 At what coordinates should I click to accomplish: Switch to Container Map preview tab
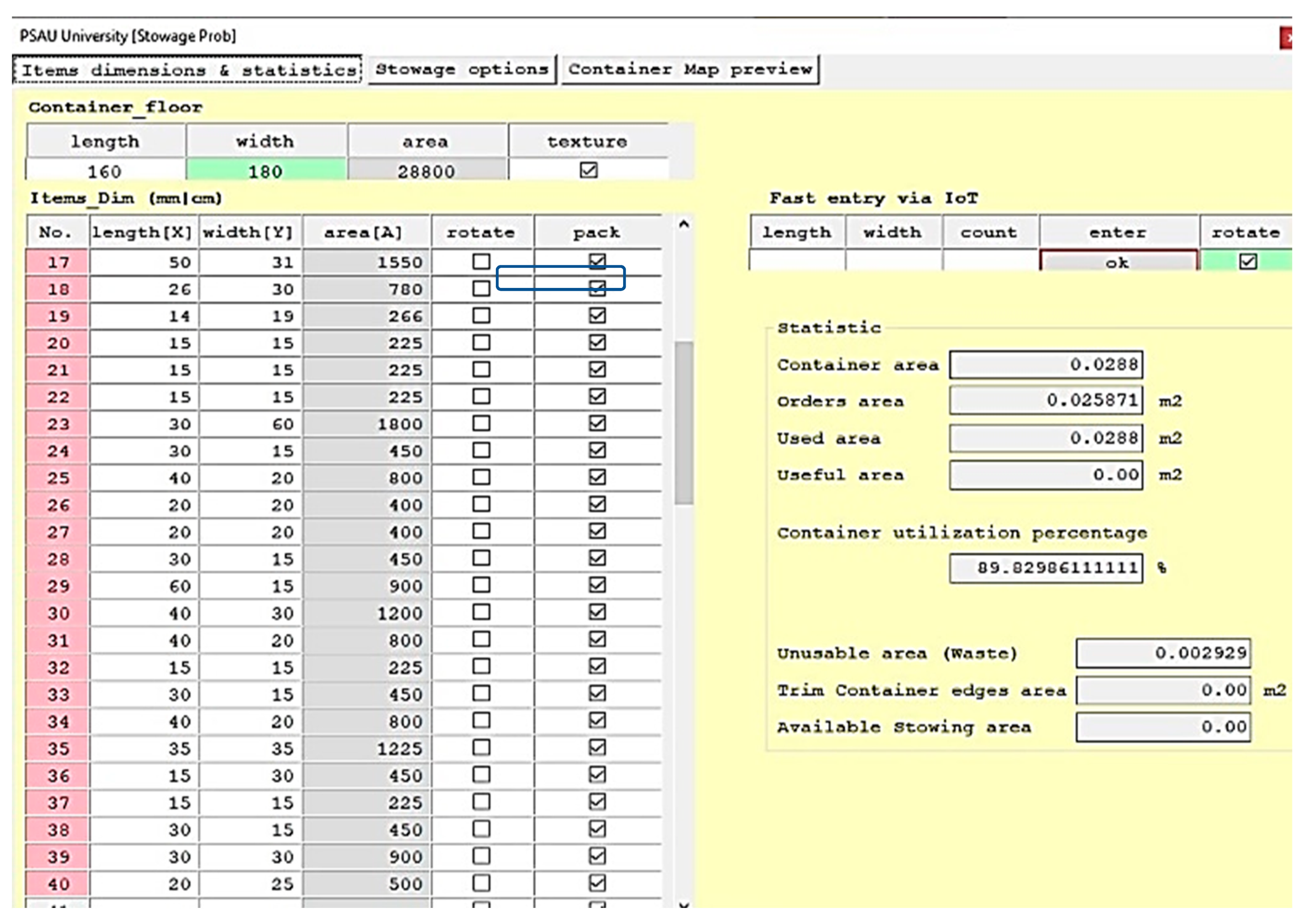[689, 70]
